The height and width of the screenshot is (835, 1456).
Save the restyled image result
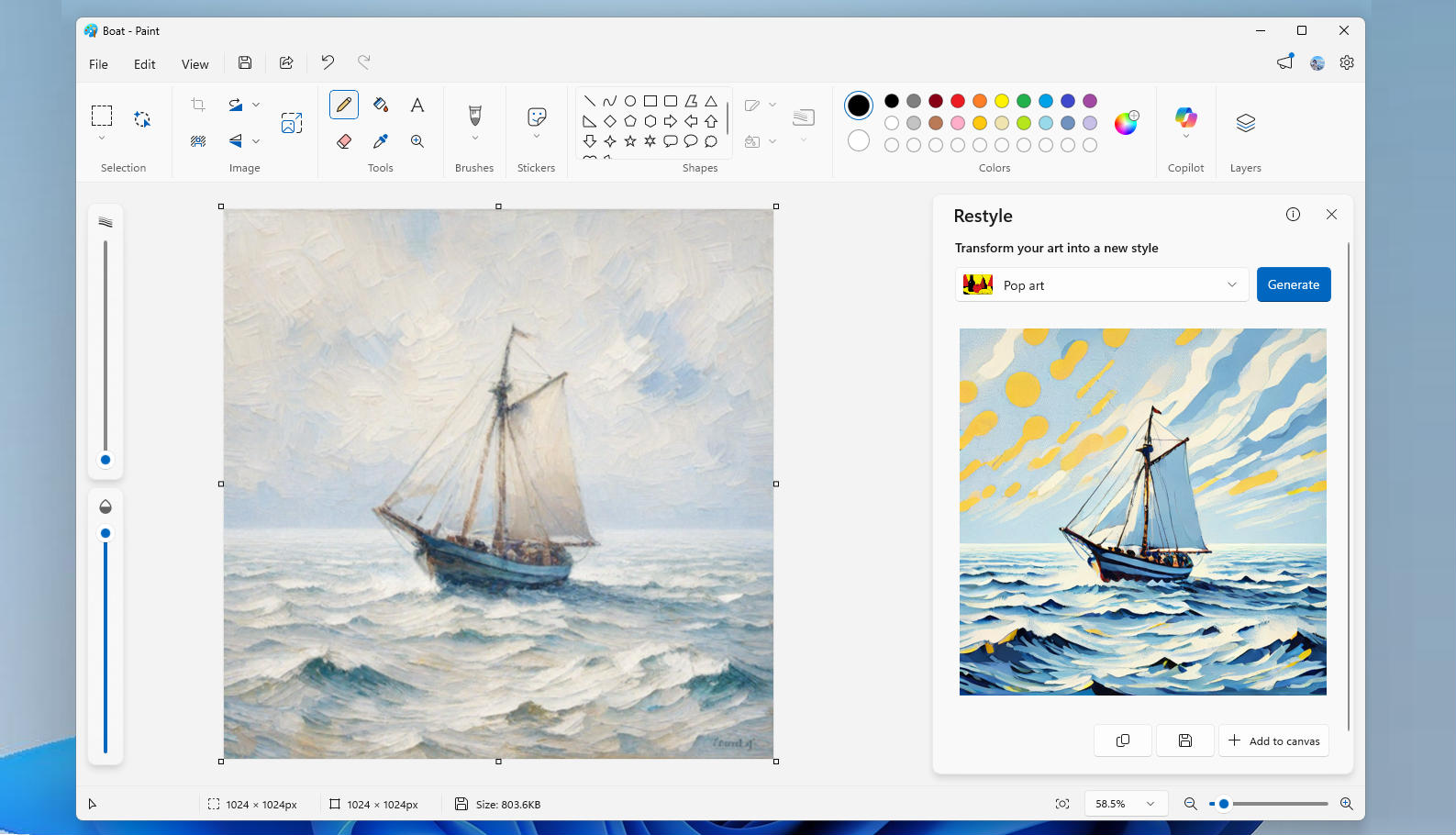tap(1184, 740)
